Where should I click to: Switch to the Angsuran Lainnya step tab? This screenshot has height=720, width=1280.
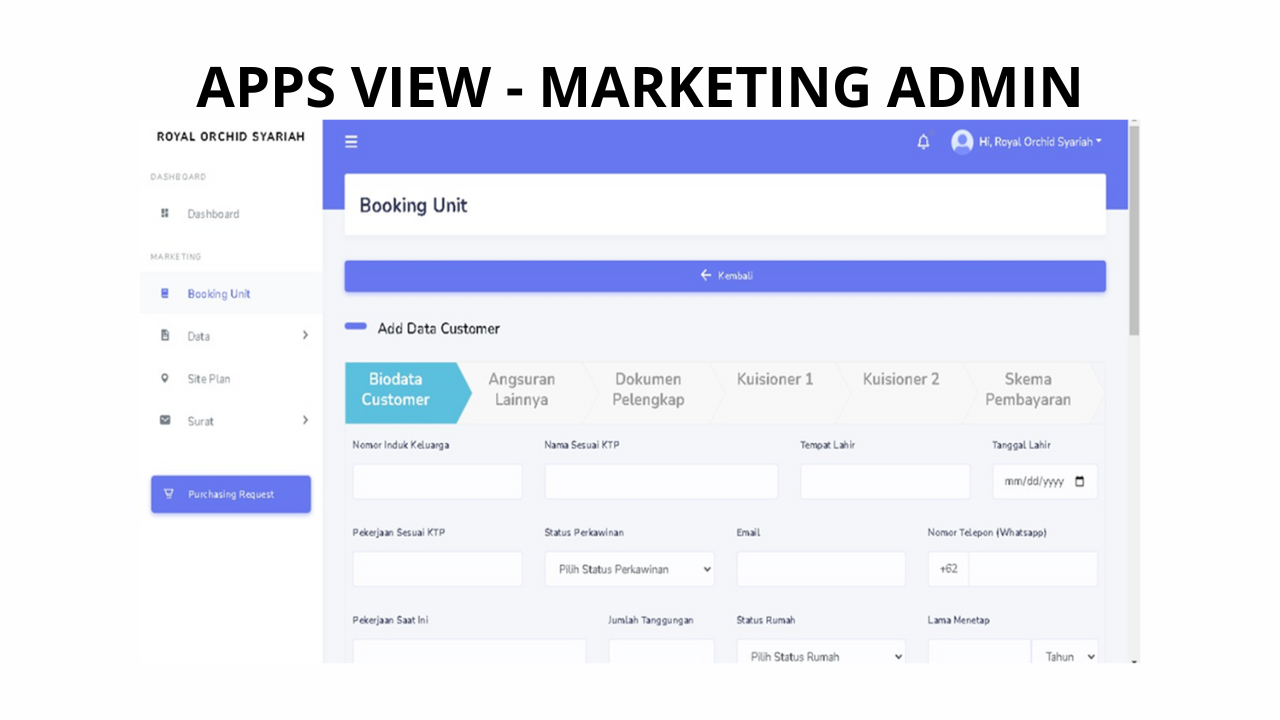pos(521,390)
